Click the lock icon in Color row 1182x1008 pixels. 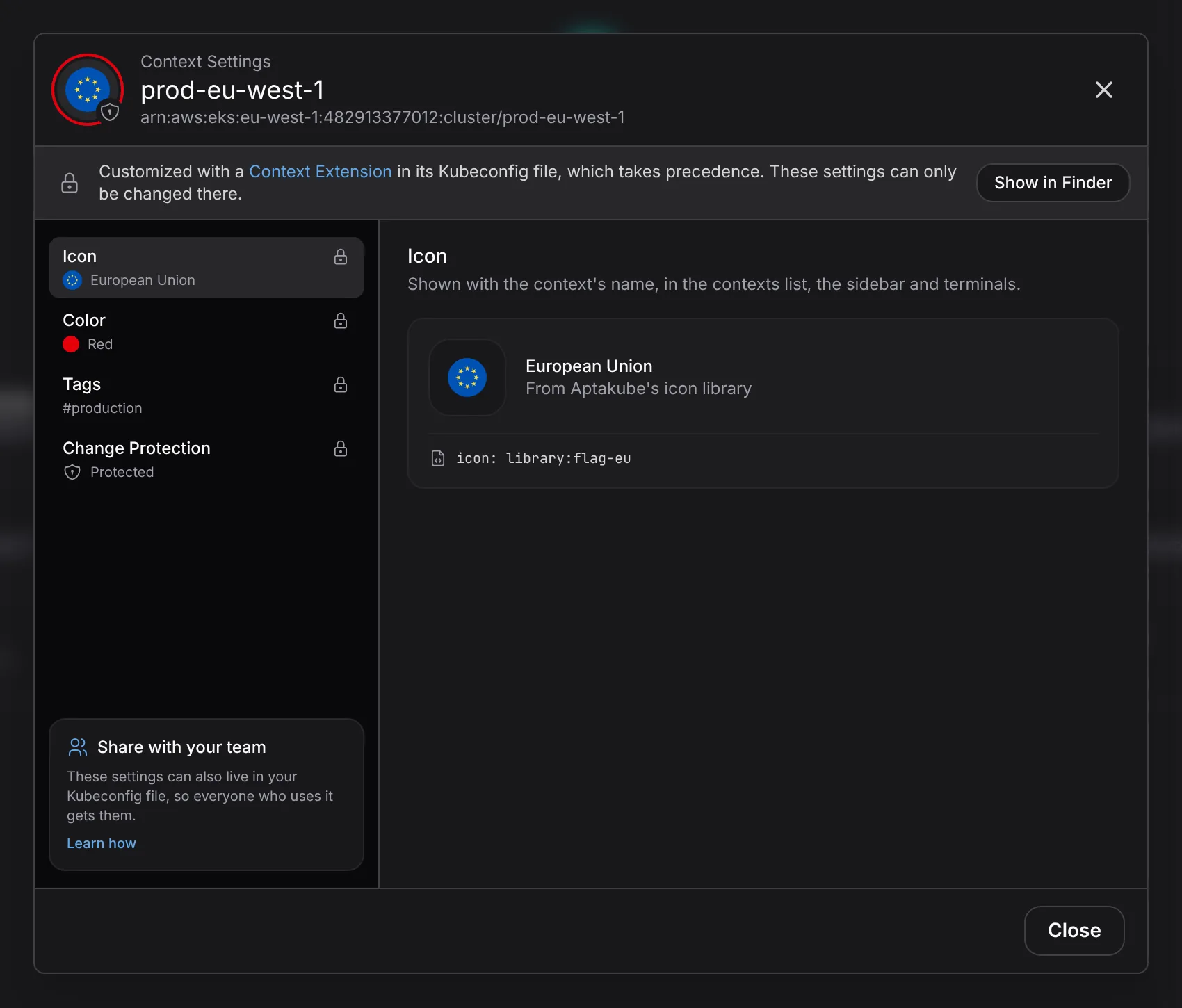[x=341, y=320]
